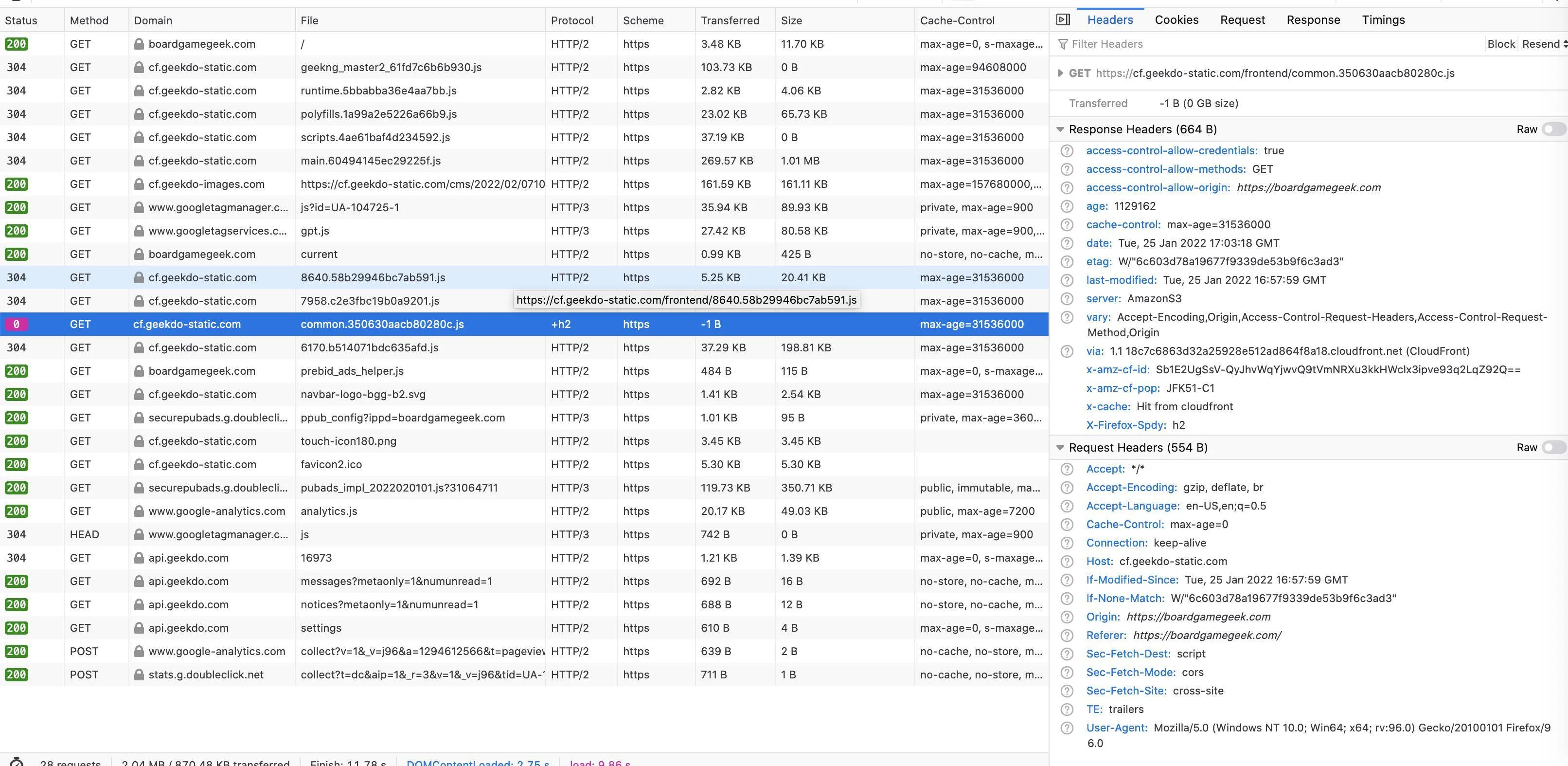This screenshot has width=1568, height=766.
Task: Expand the GET request URL summary
Action: click(1060, 73)
